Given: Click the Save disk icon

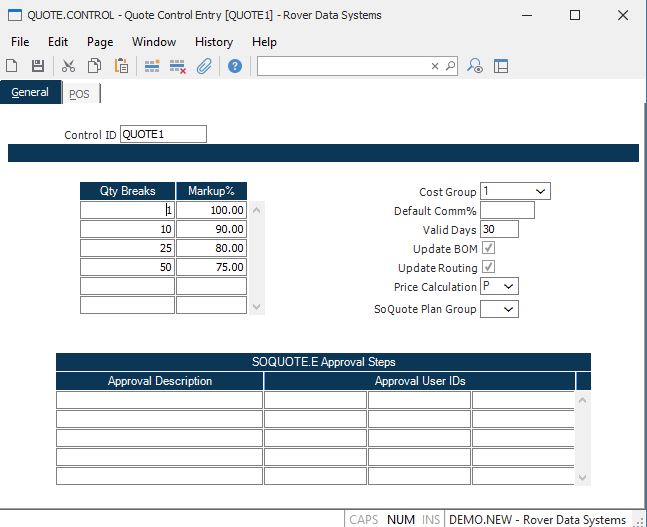Looking at the screenshot, I should [x=37, y=66].
